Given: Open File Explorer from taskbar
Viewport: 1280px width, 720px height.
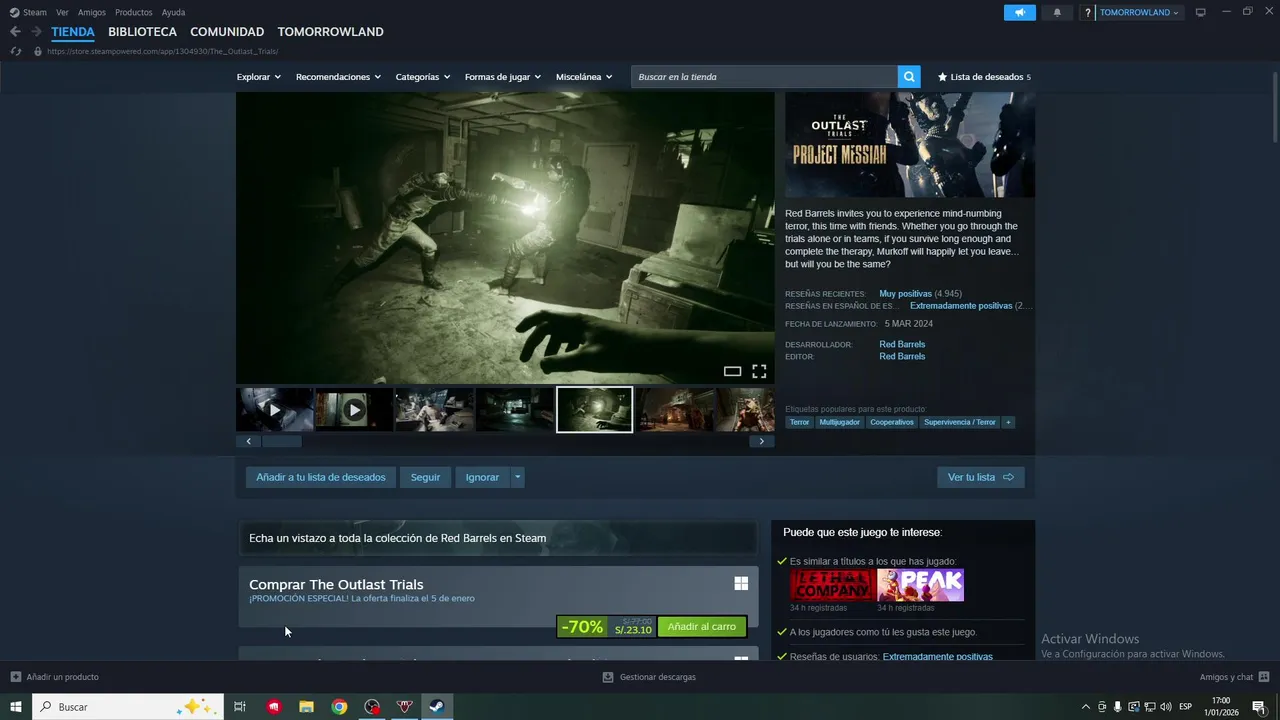Looking at the screenshot, I should tap(306, 707).
